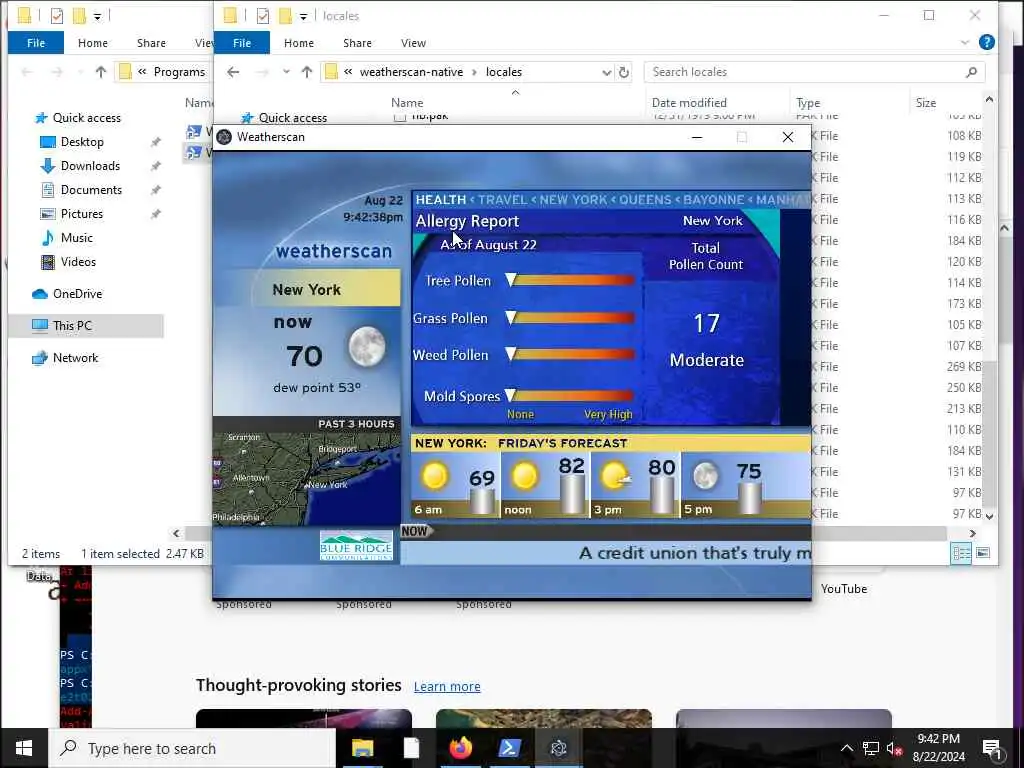1024x768 pixels.
Task: Sort by Name column in locales window
Action: pyautogui.click(x=407, y=103)
